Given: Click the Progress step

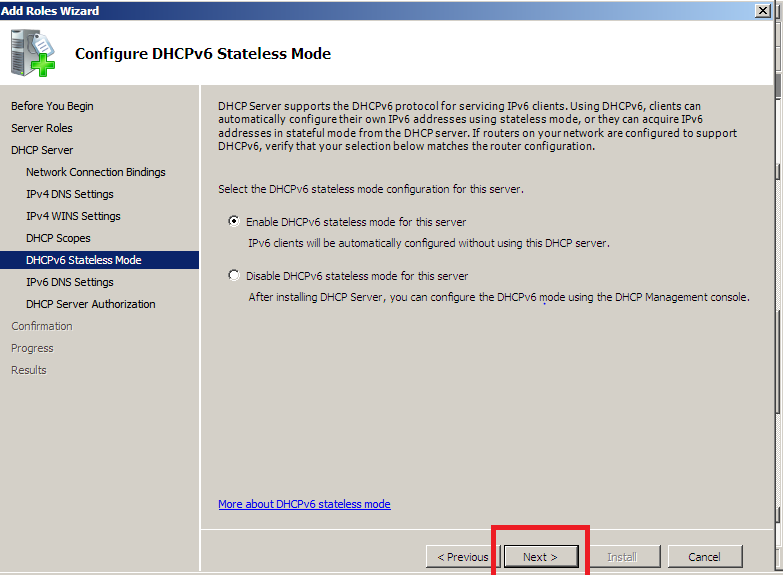Looking at the screenshot, I should tap(32, 348).
